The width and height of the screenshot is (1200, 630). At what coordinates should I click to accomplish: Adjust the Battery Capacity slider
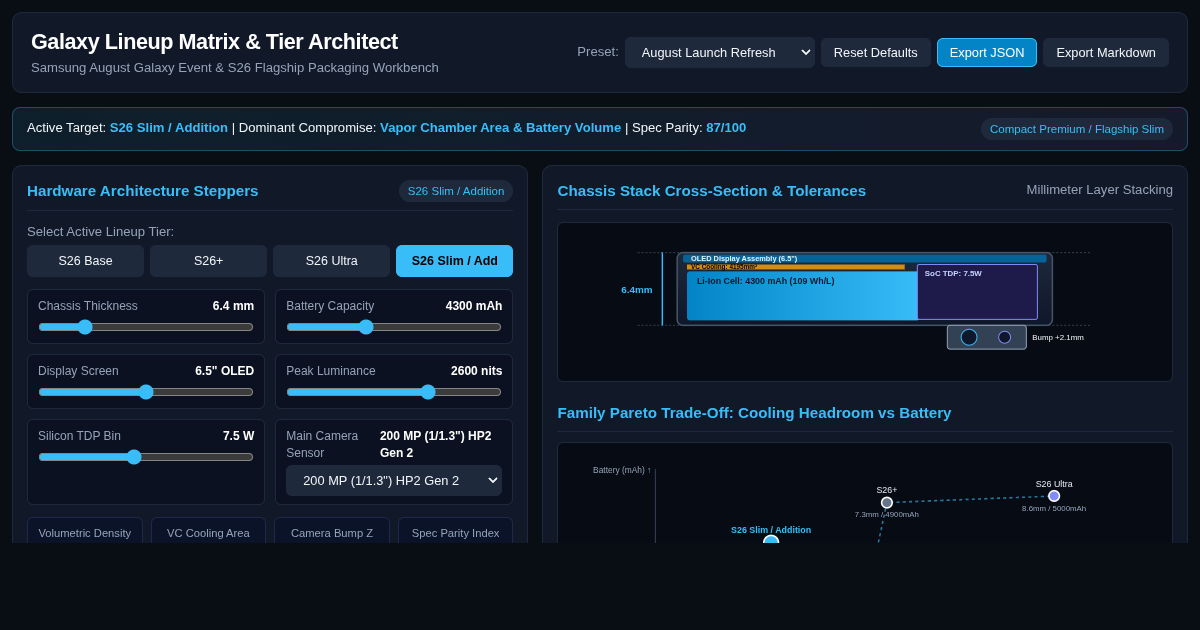click(x=394, y=327)
